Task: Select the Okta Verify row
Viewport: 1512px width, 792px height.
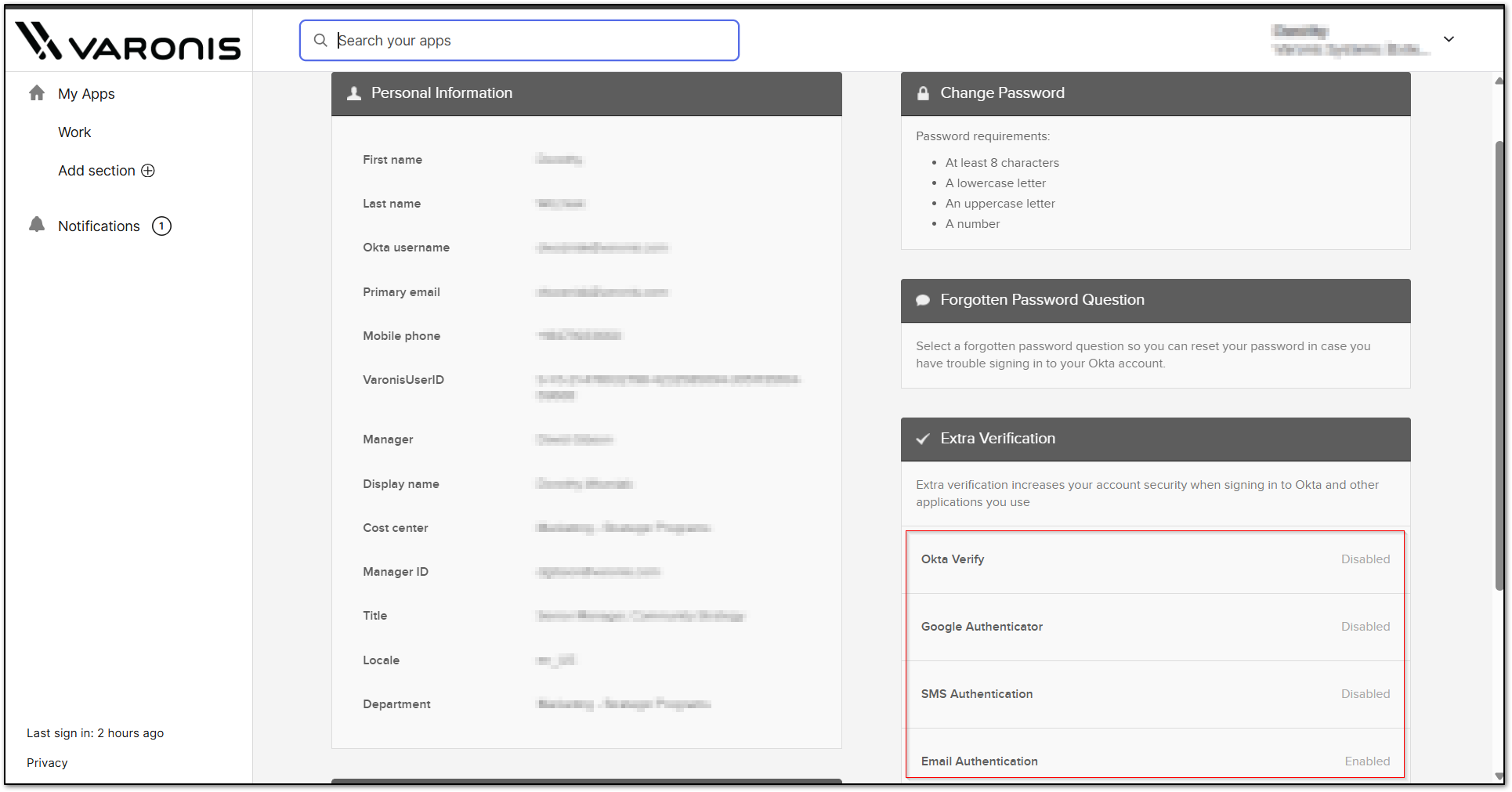Action: [1155, 559]
